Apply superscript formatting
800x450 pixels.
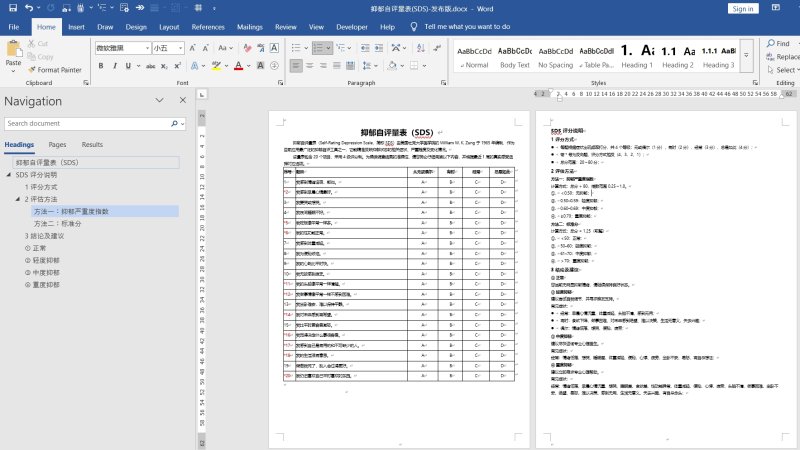(178, 66)
